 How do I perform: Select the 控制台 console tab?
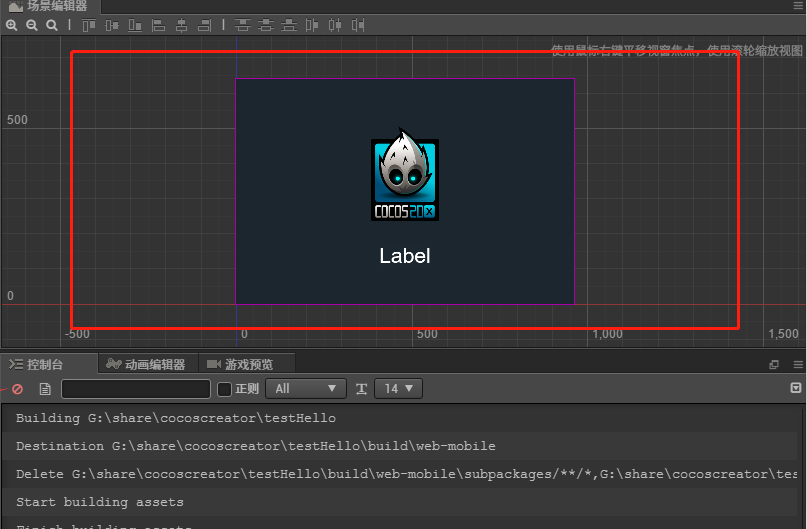tap(38, 364)
